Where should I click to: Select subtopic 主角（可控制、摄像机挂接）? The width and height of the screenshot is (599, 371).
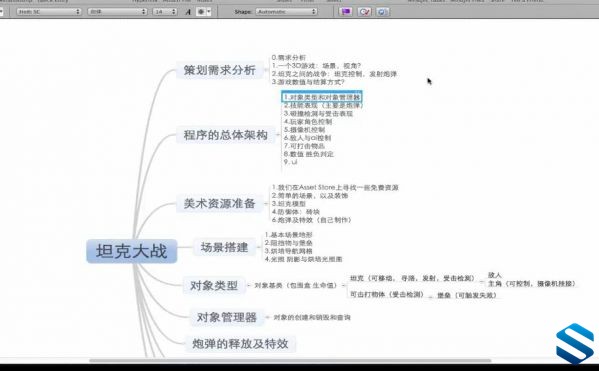[531, 284]
